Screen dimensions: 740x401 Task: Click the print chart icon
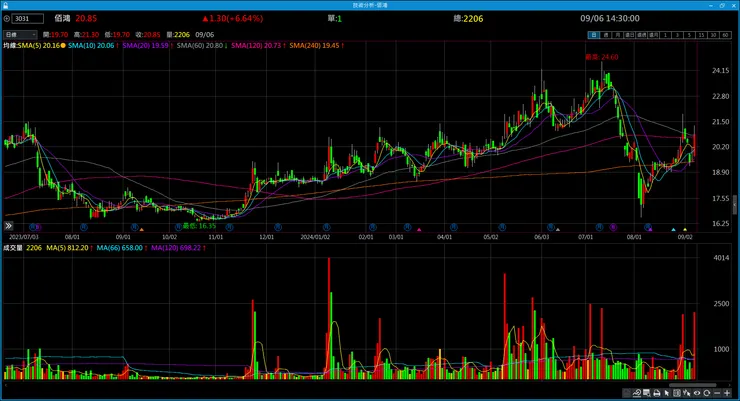(x=656, y=393)
